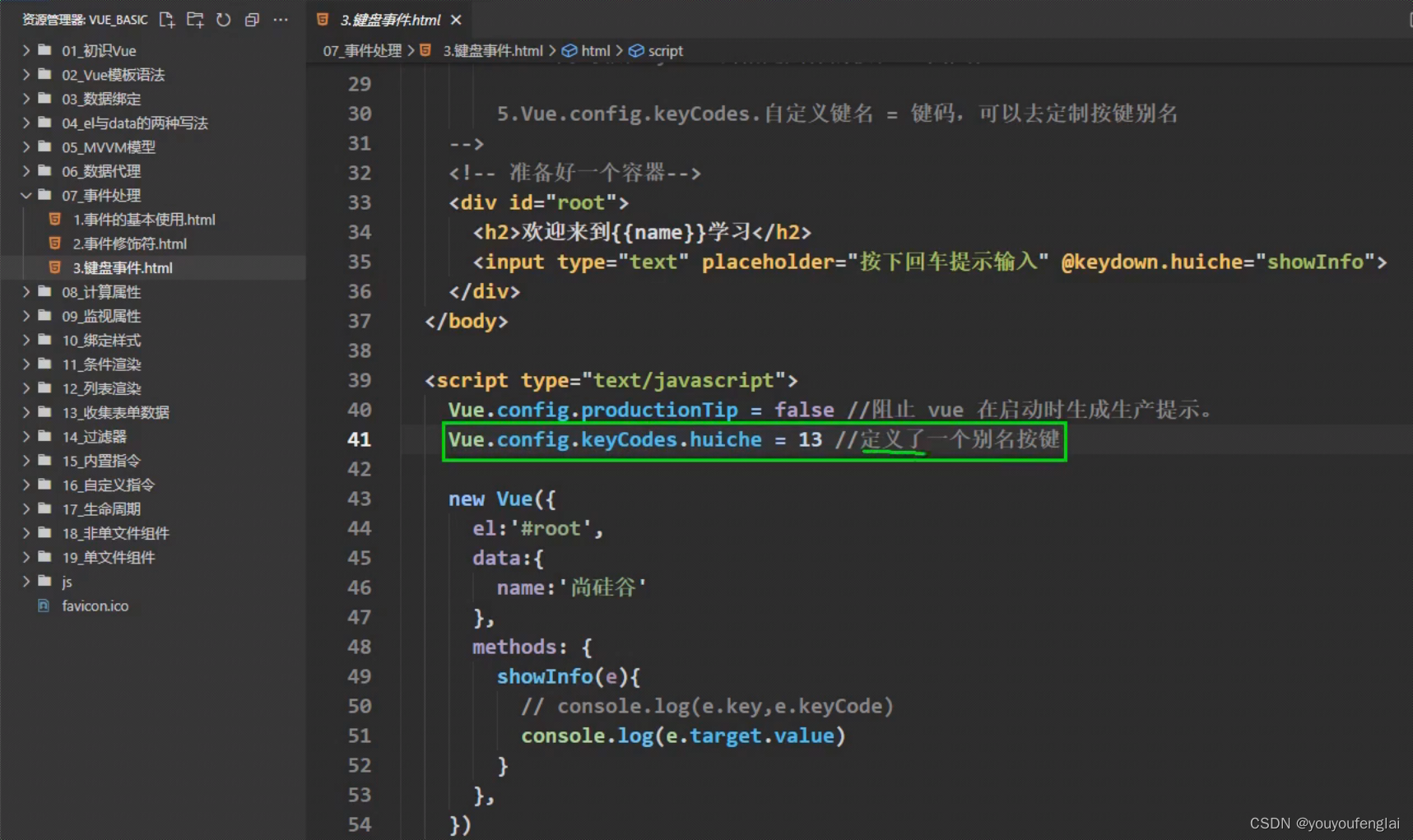Click the 07_事件处理 breadcrumb segment
Screen dimensions: 1413x840
coord(362,51)
